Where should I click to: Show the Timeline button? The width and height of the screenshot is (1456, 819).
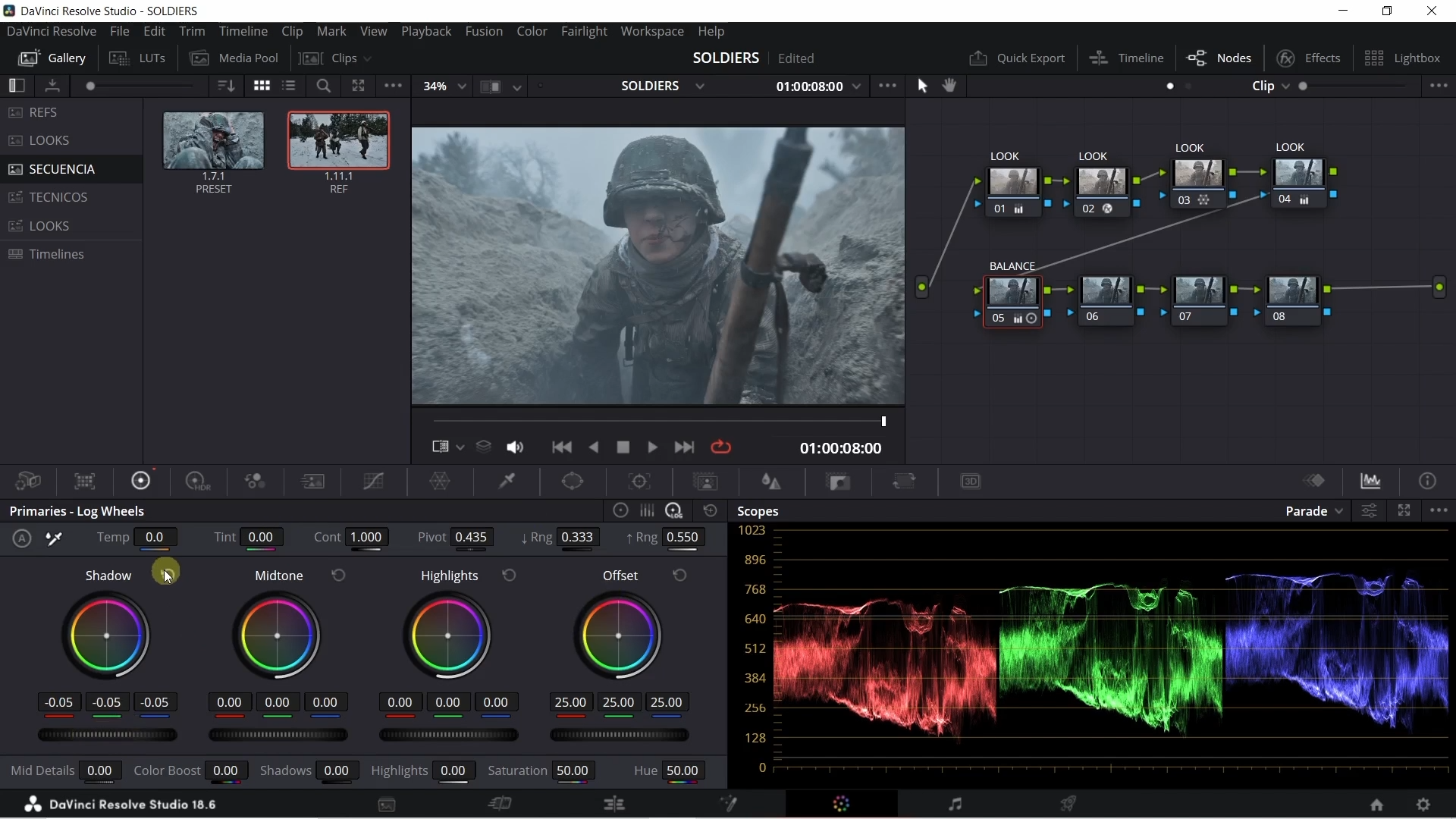1126,58
